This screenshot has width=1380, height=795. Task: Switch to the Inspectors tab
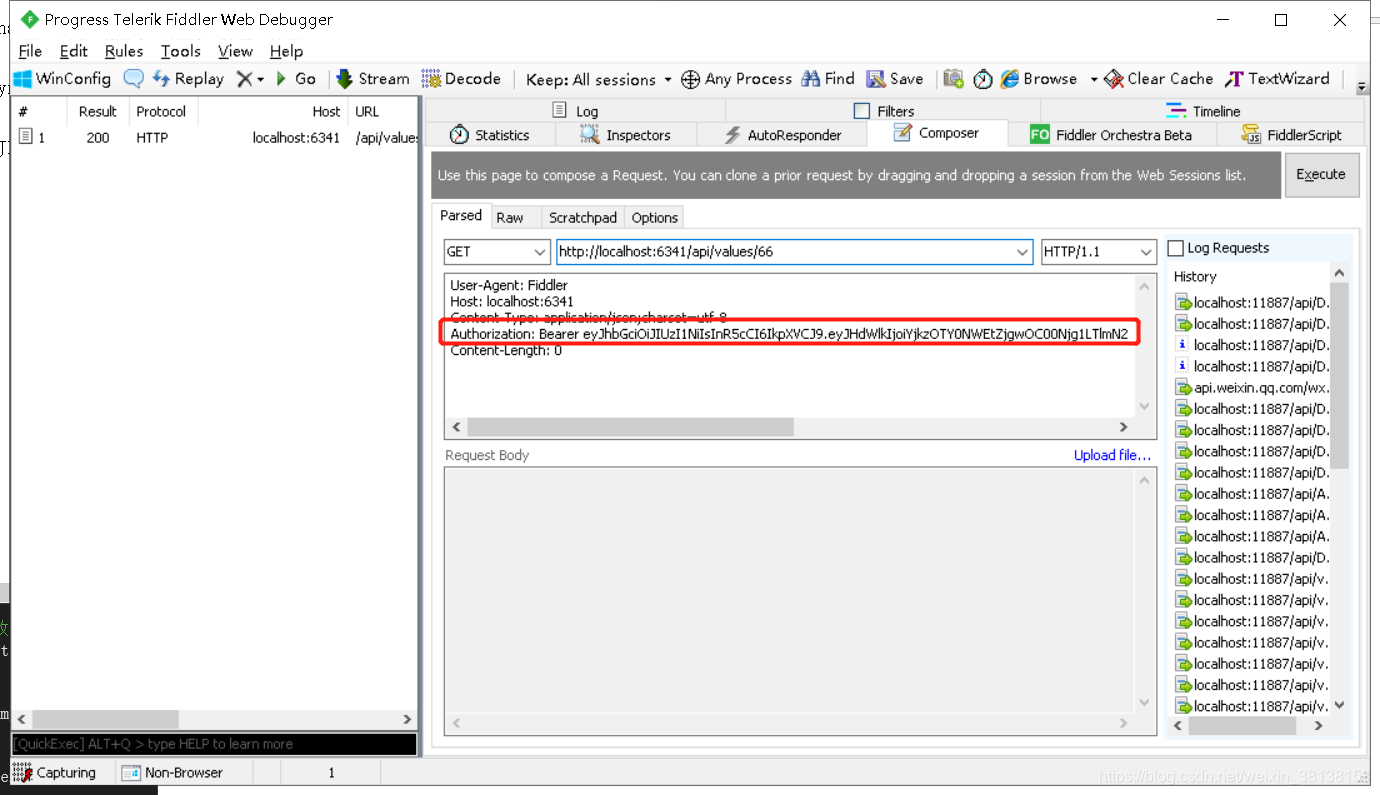(625, 135)
